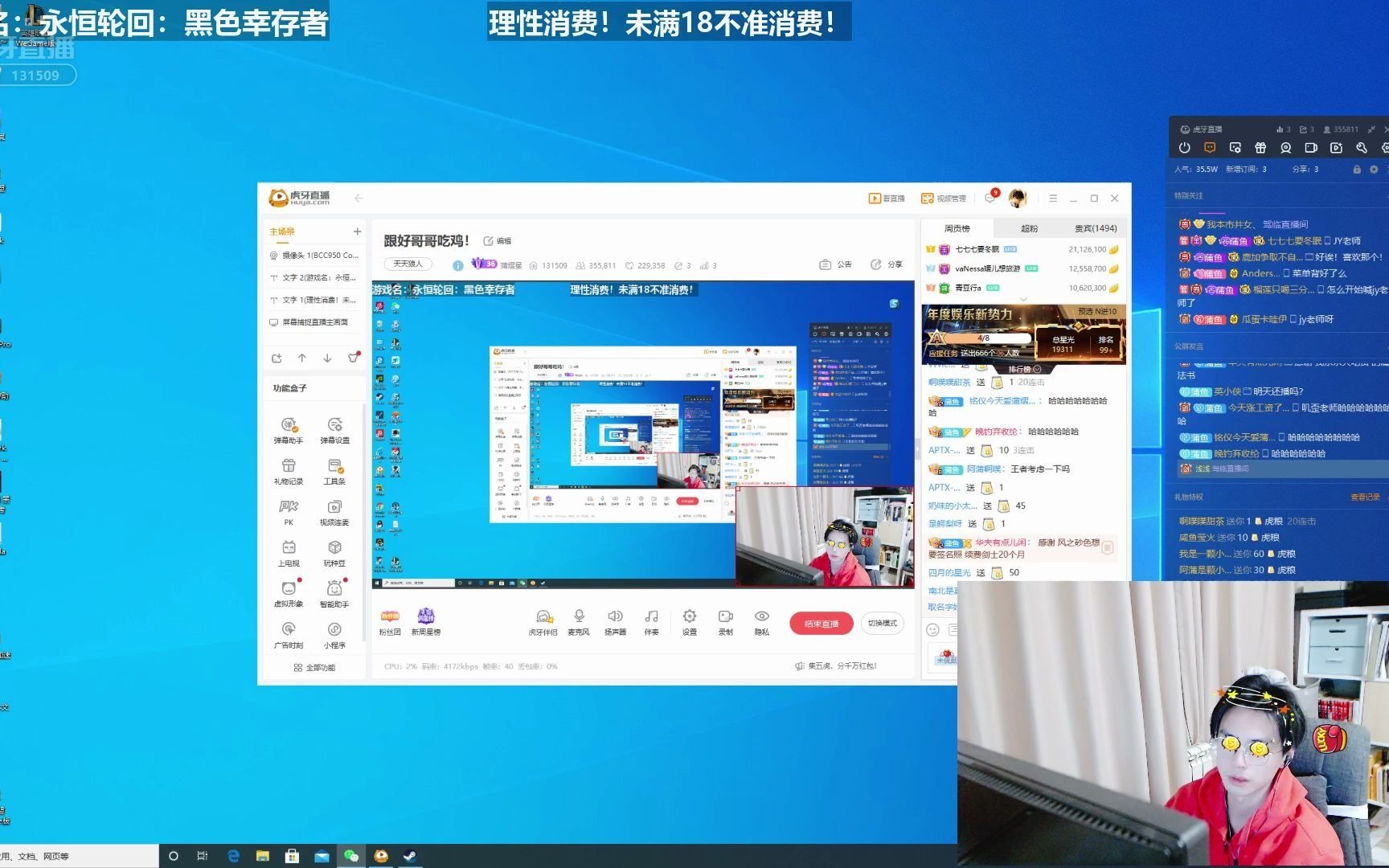1389x868 pixels.
Task: Open wrench tool in overlay panel
Action: 1361,148
